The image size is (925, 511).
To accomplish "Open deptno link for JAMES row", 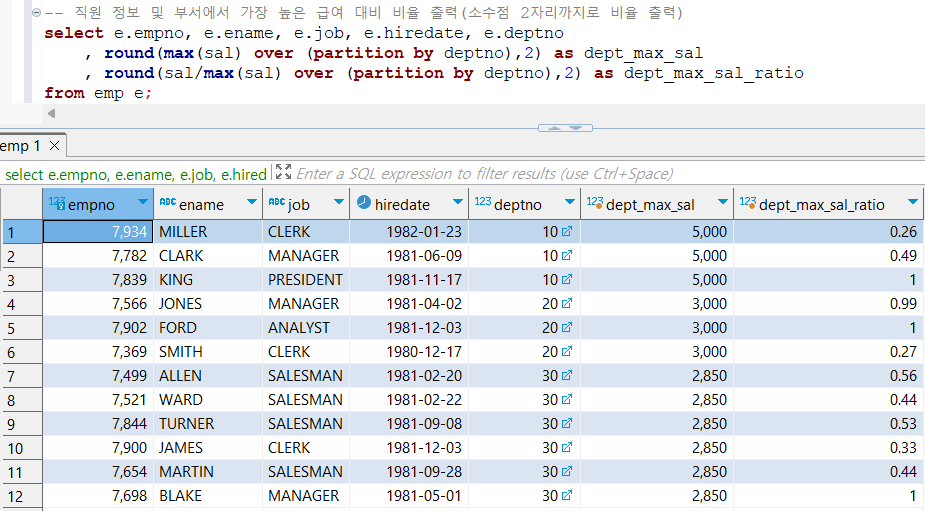I will [567, 447].
